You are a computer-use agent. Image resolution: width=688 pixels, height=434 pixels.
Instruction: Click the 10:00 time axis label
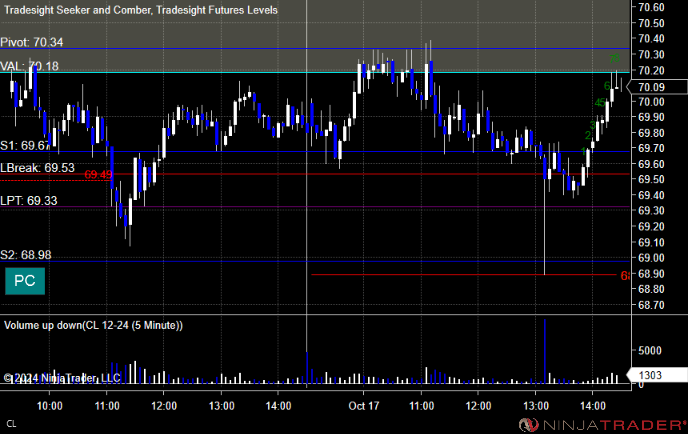pyautogui.click(x=50, y=406)
